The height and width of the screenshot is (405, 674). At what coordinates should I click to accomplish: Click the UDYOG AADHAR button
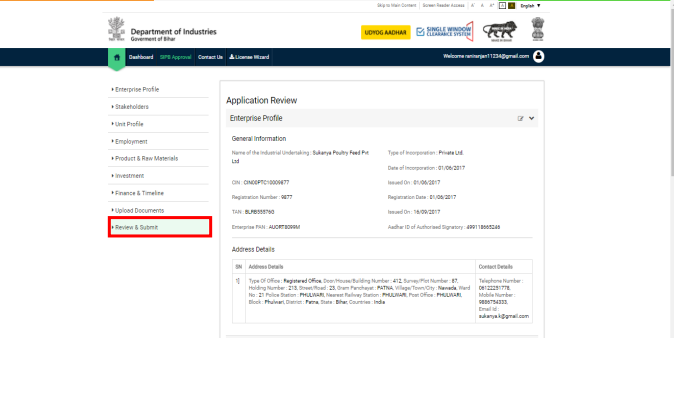386,32
